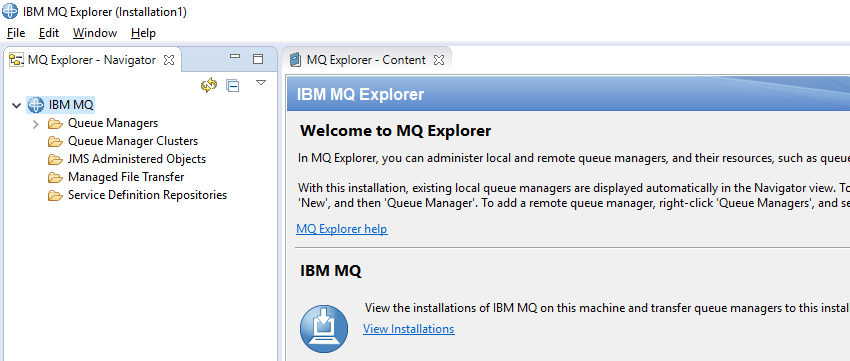The height and width of the screenshot is (361, 850).
Task: Expand the Queue Managers folder
Action: (36, 124)
